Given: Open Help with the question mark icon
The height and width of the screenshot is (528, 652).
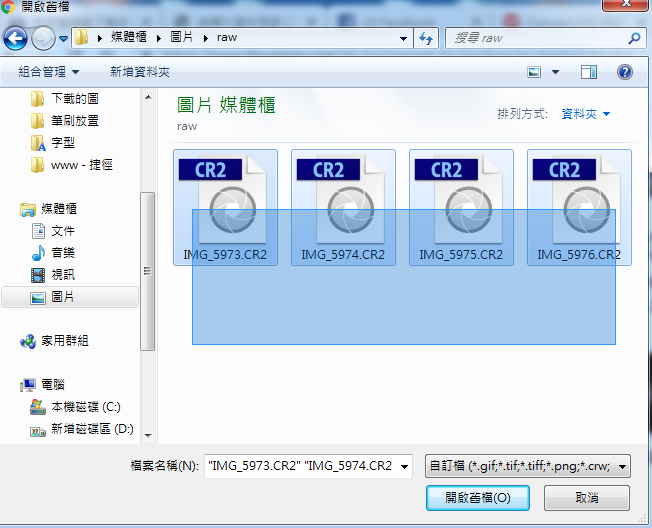Looking at the screenshot, I should pos(625,72).
